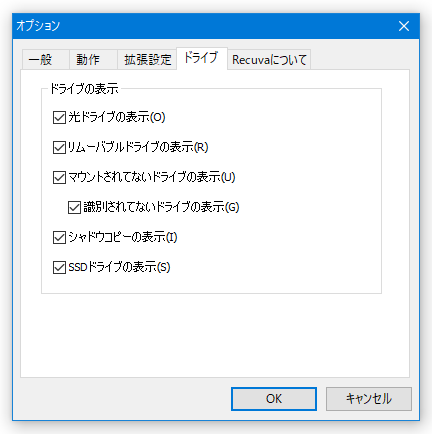The height and width of the screenshot is (434, 432).
Task: Toggle the シャドウコピーの表示(I) checkbox
Action: pos(59,237)
